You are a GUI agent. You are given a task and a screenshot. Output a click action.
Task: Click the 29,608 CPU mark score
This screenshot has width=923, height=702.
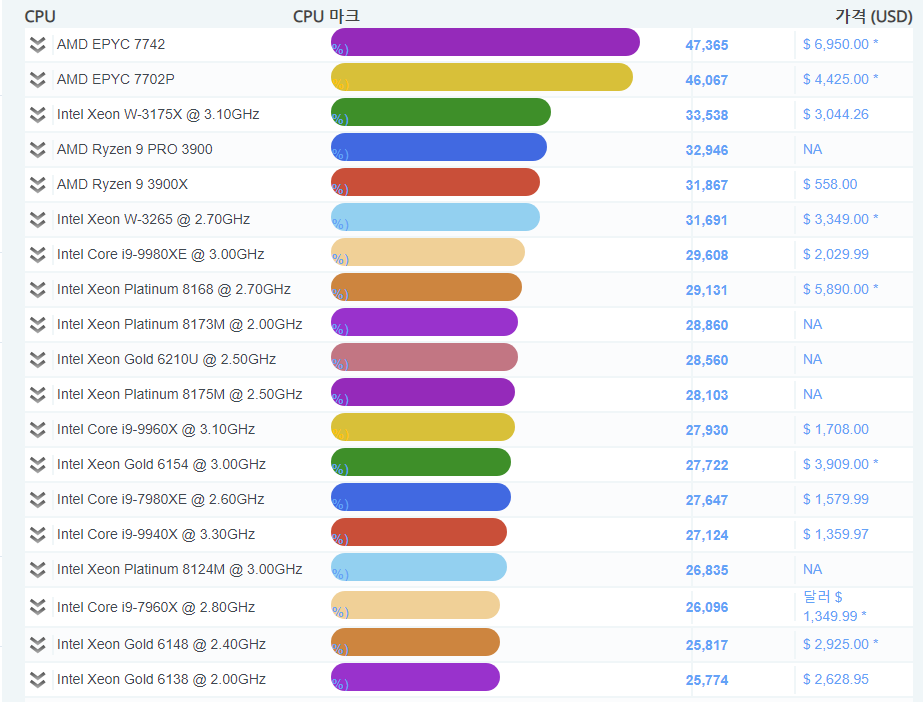[706, 255]
